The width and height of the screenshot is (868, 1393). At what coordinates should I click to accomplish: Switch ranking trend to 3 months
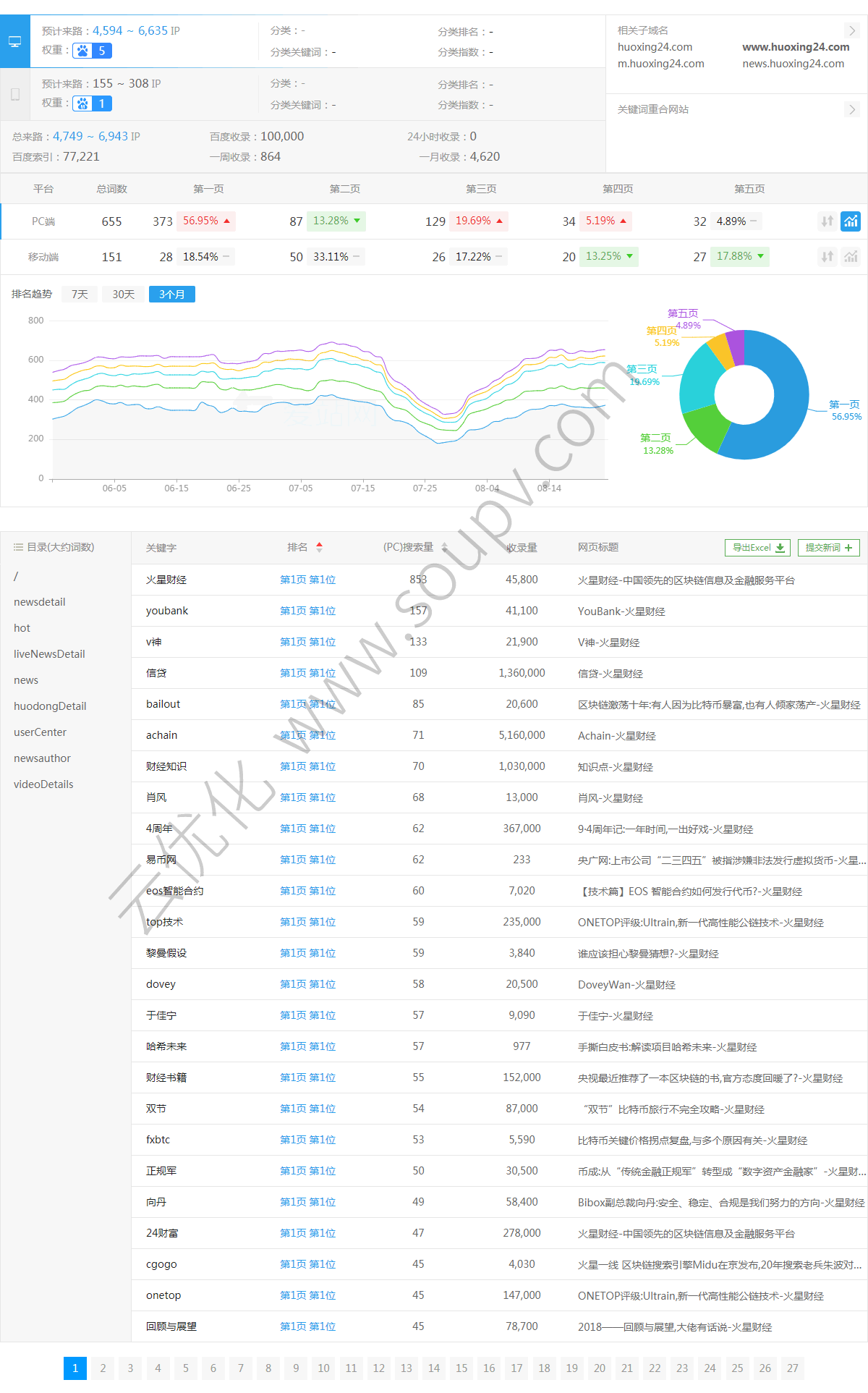(x=172, y=295)
